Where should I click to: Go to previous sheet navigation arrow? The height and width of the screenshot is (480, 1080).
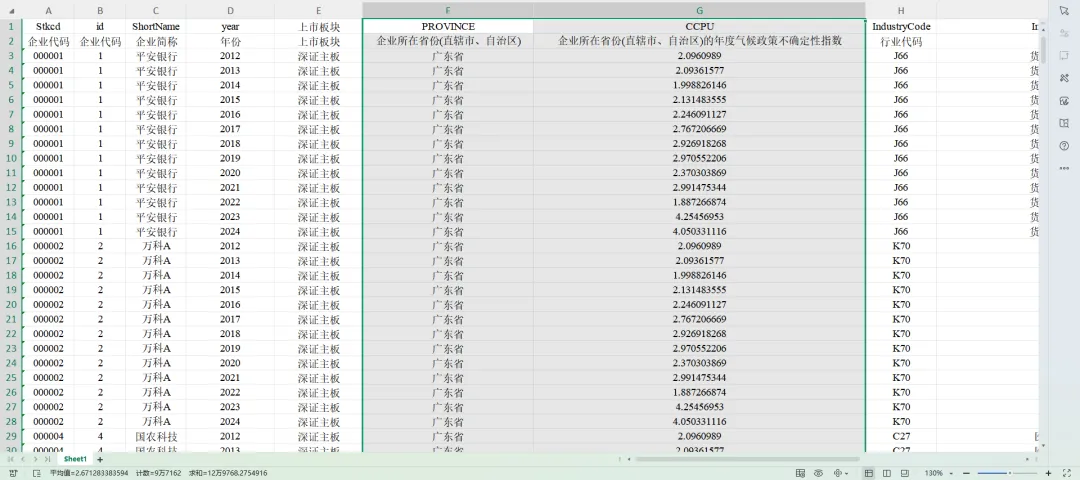(x=22, y=459)
